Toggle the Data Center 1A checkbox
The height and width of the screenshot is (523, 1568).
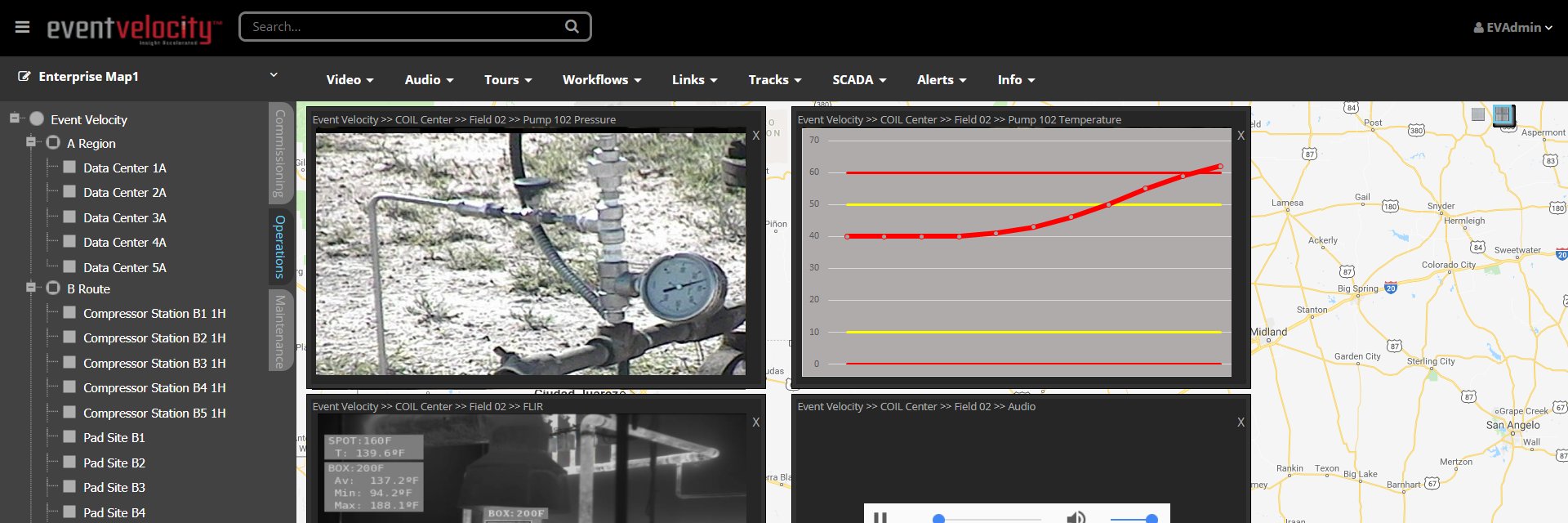click(69, 167)
